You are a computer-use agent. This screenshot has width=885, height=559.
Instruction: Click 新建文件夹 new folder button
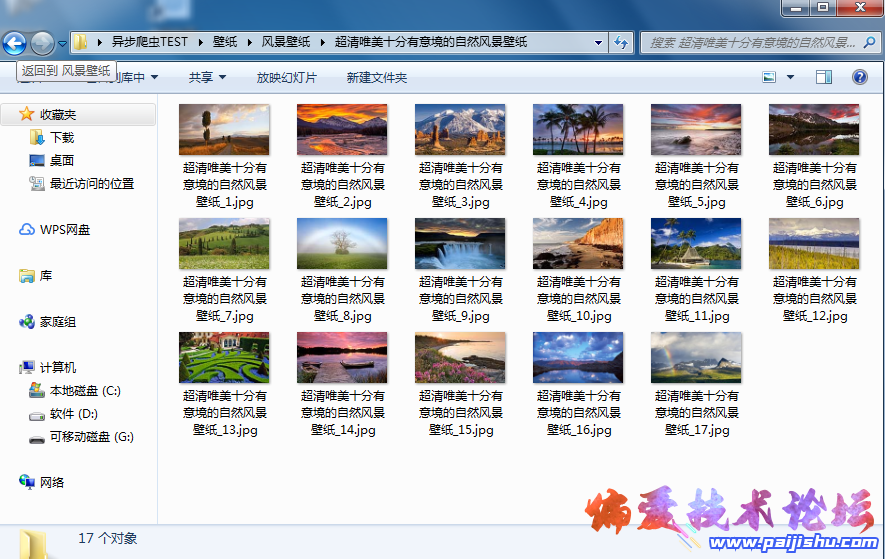377,77
